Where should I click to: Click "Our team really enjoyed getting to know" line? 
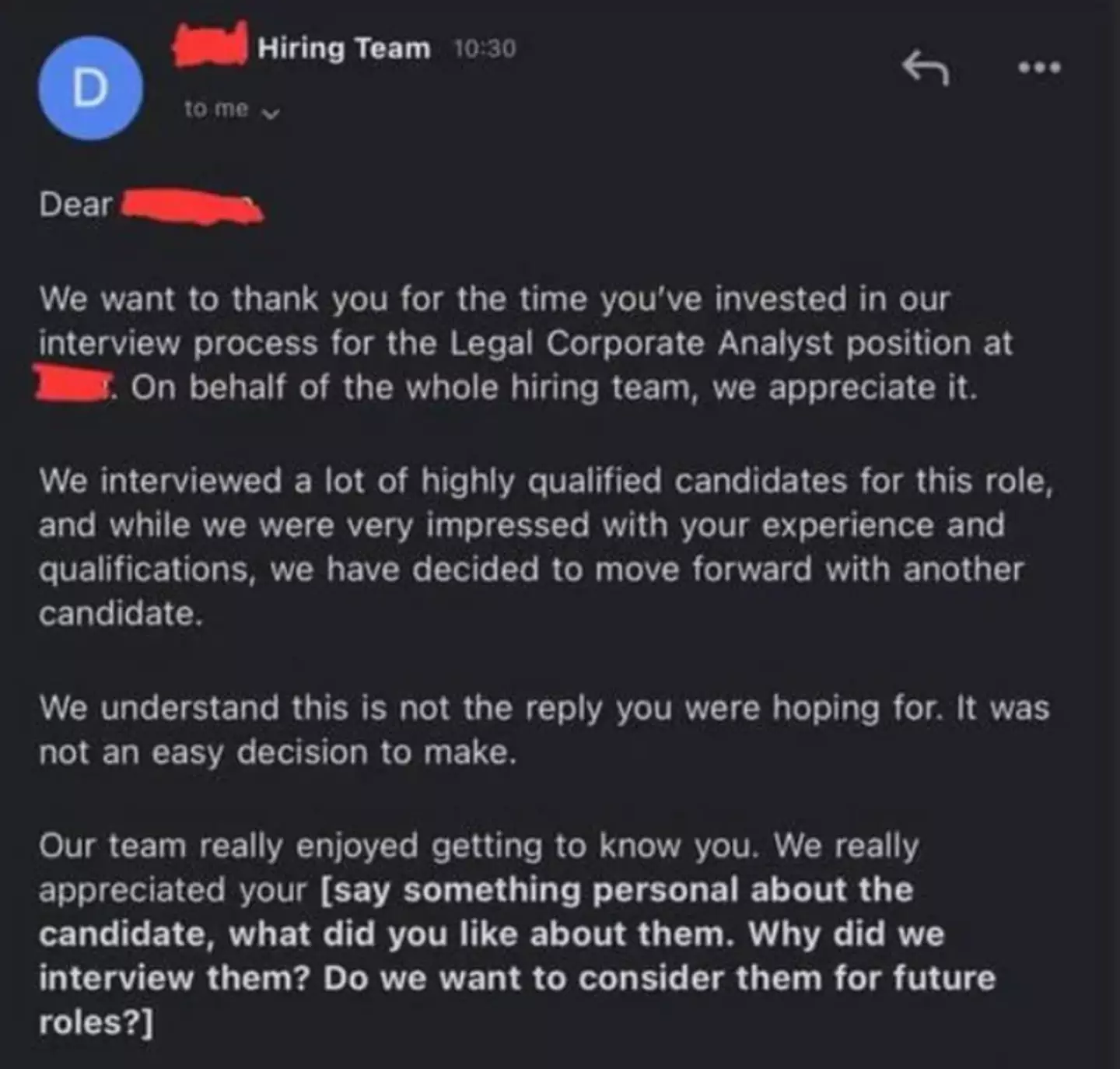[x=358, y=846]
